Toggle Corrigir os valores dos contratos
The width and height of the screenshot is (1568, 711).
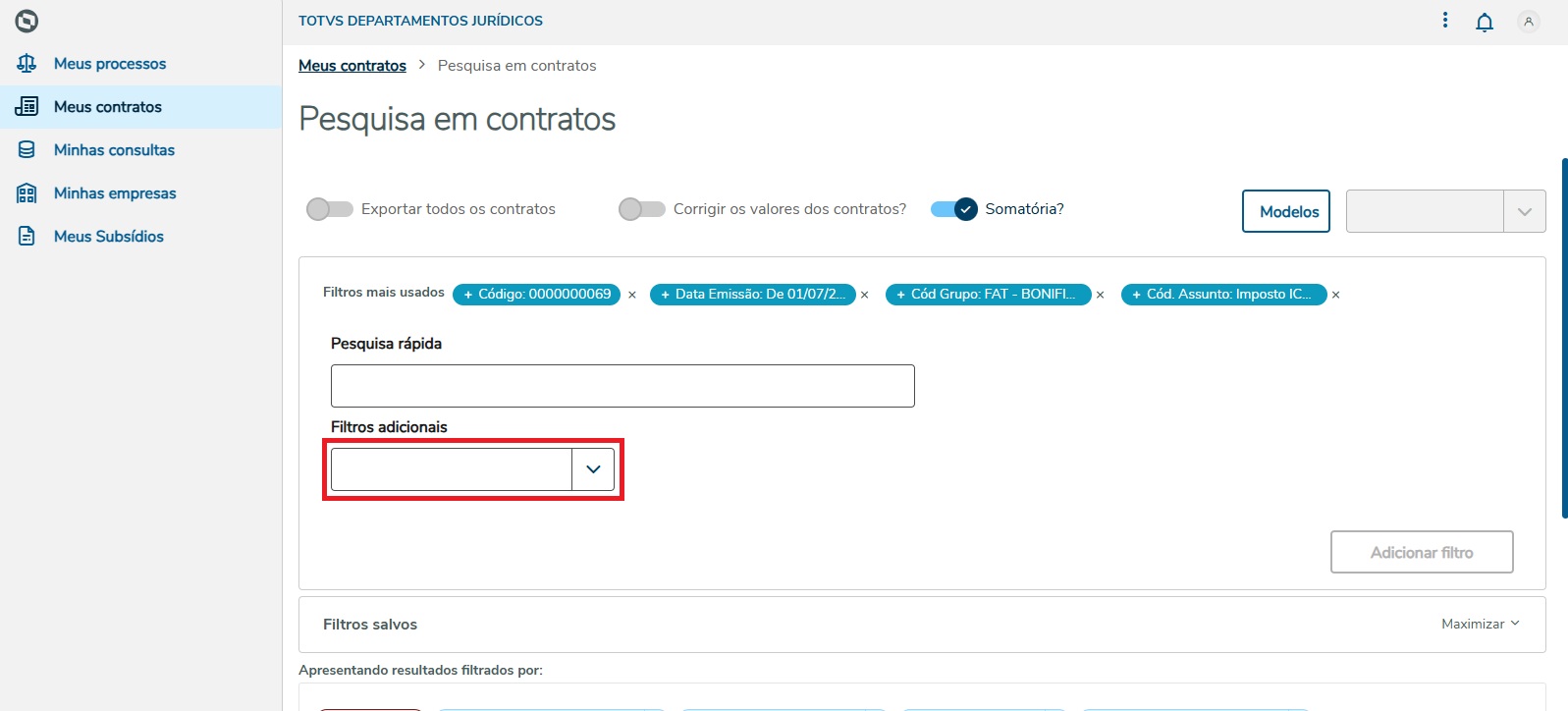[641, 209]
